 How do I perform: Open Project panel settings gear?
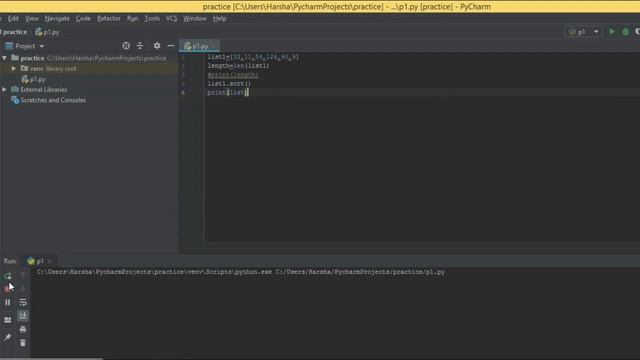click(157, 46)
